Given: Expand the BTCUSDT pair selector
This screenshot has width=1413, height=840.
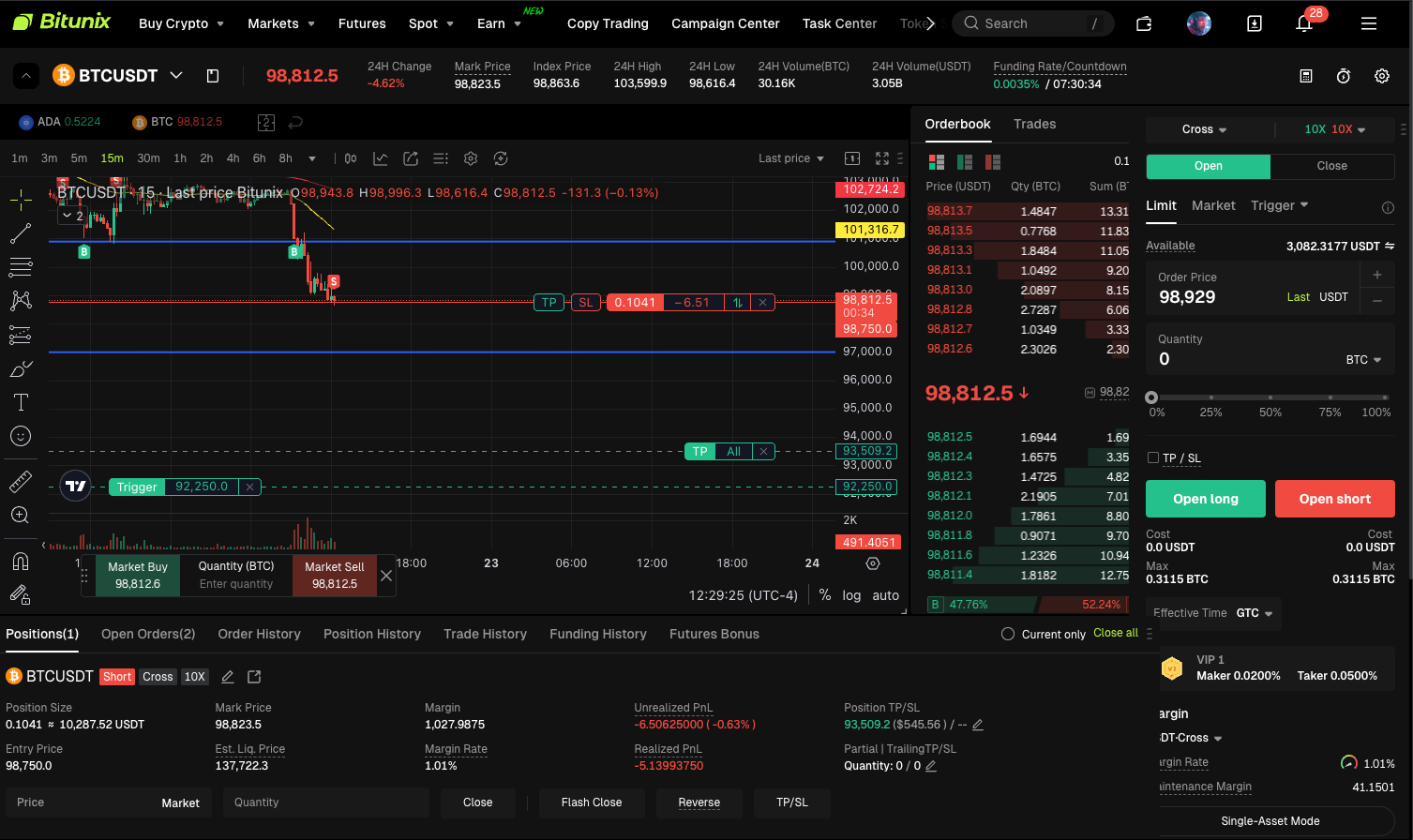Looking at the screenshot, I should pos(176,75).
